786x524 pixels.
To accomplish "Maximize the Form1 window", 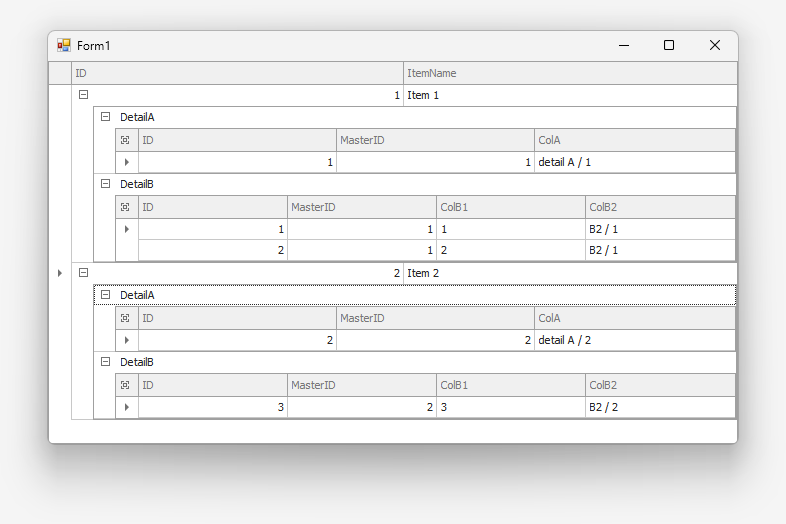I will click(669, 45).
